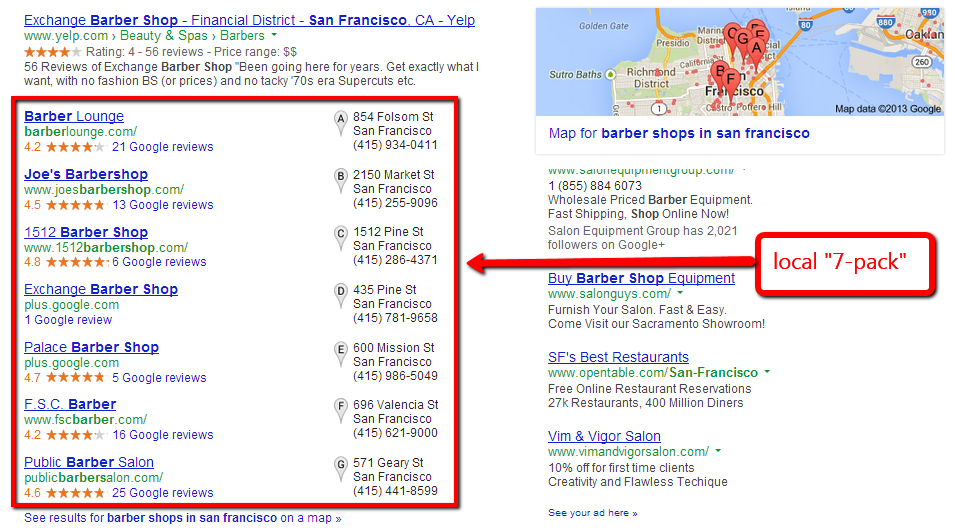
Task: View 21 Google reviews for Barber Lounge
Action: [x=163, y=147]
